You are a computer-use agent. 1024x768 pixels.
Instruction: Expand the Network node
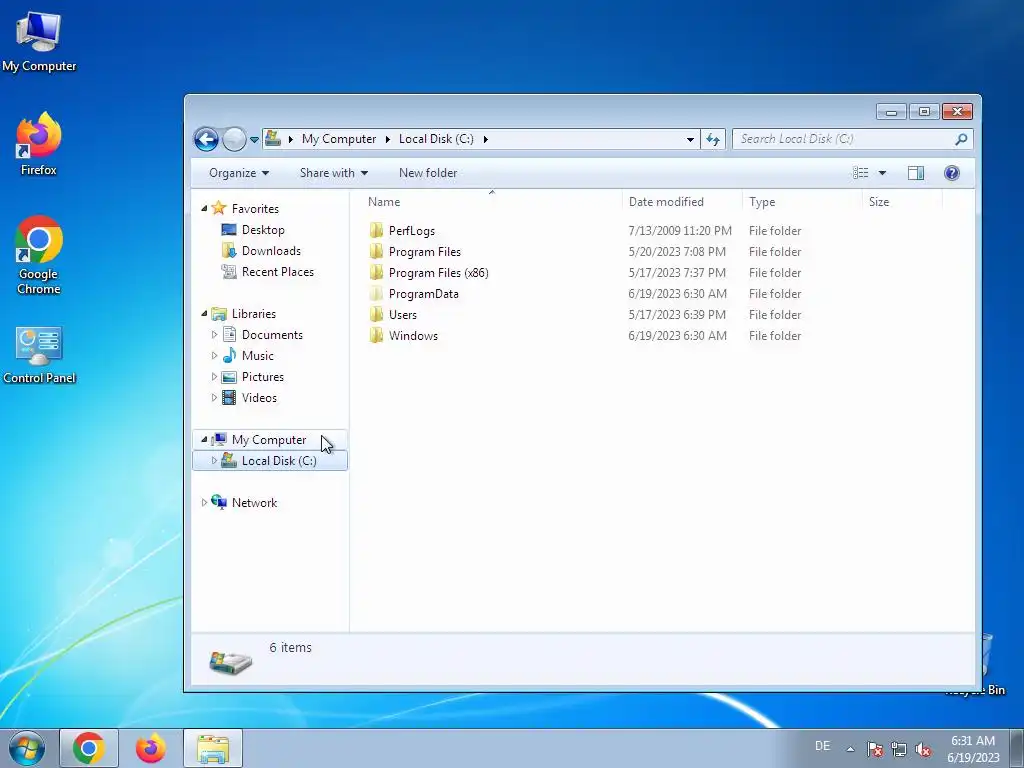(204, 502)
